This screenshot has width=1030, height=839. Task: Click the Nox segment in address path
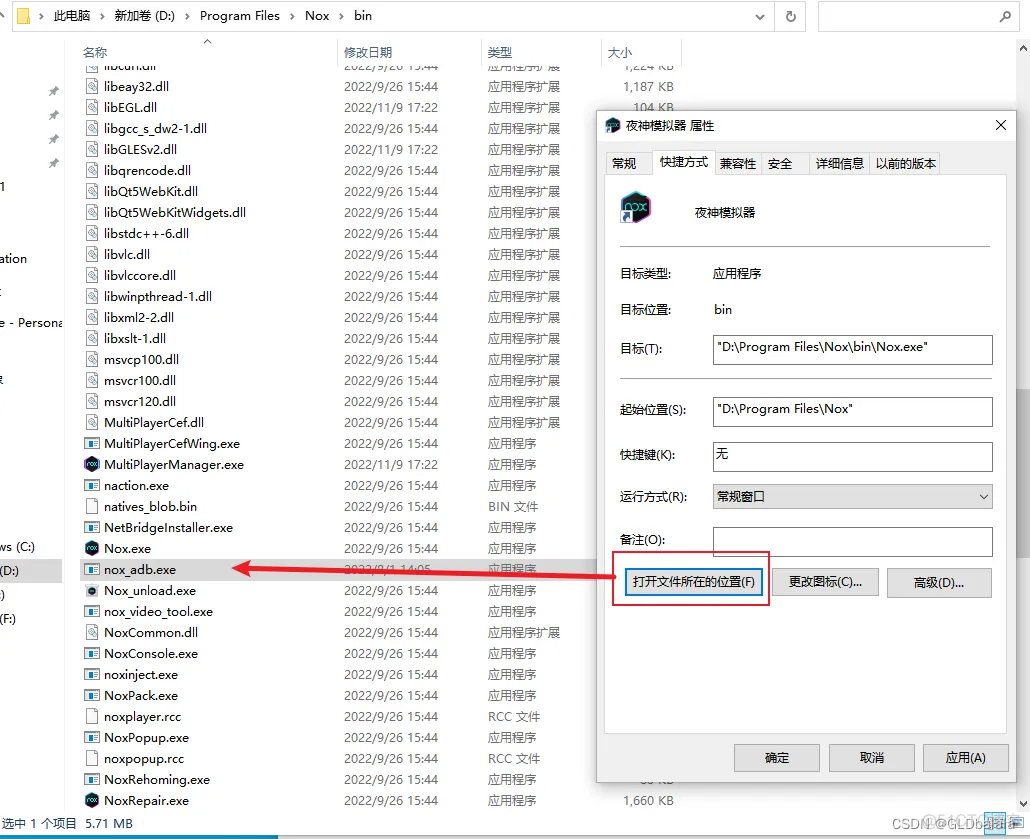click(x=317, y=16)
